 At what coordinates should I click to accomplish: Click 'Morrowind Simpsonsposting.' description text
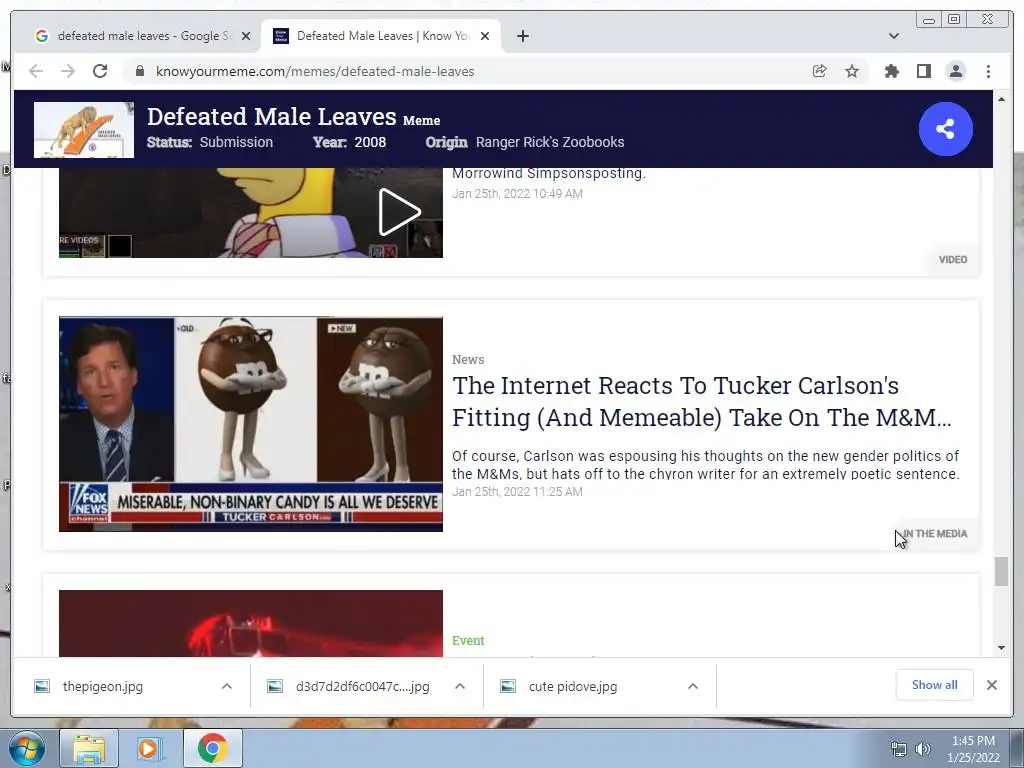[x=549, y=173]
